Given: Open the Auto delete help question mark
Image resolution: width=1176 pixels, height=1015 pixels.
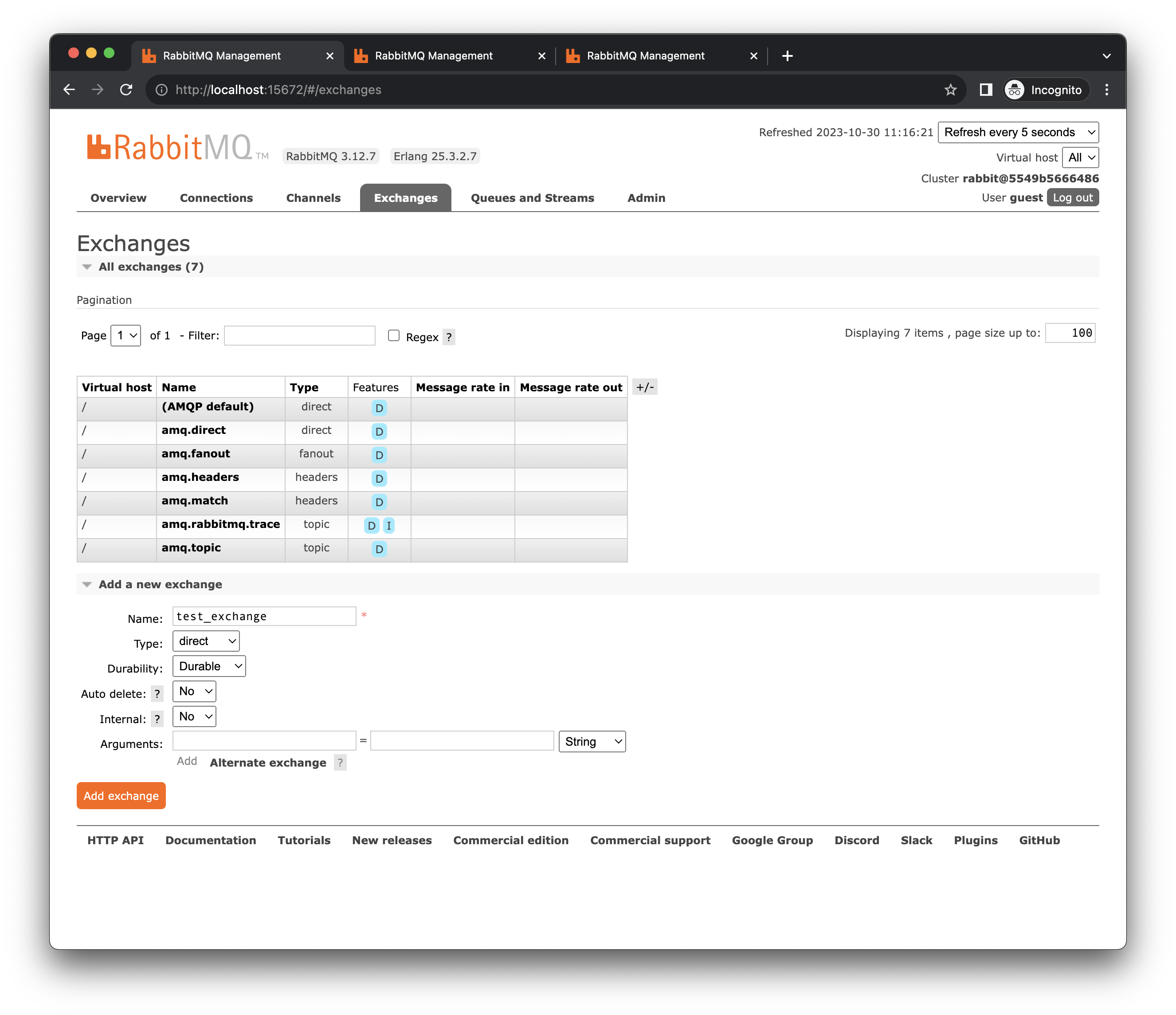Looking at the screenshot, I should pyautogui.click(x=157, y=694).
